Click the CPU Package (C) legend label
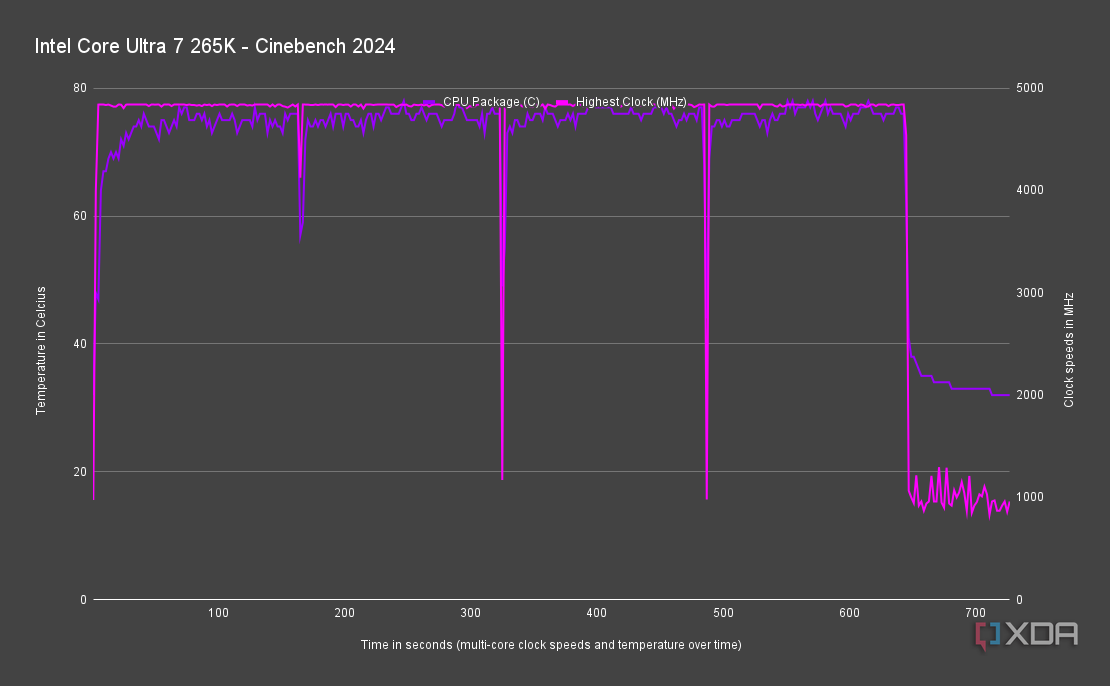This screenshot has width=1110, height=686. (491, 102)
